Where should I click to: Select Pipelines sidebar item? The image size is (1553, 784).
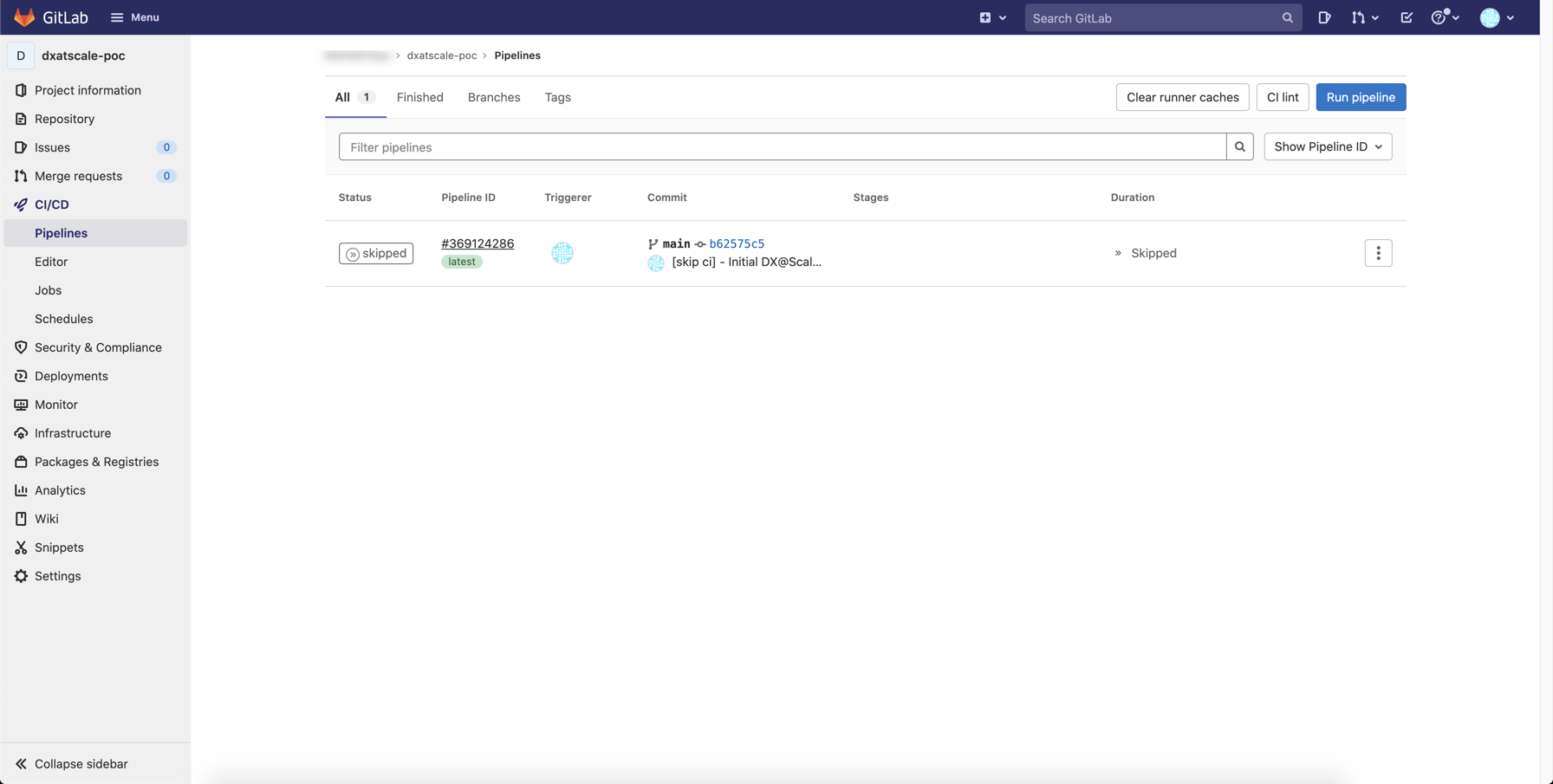coord(95,233)
